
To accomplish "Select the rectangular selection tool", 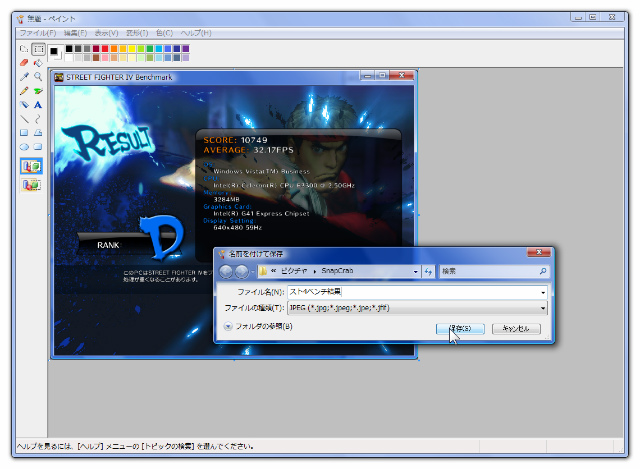I will pyautogui.click(x=38, y=49).
